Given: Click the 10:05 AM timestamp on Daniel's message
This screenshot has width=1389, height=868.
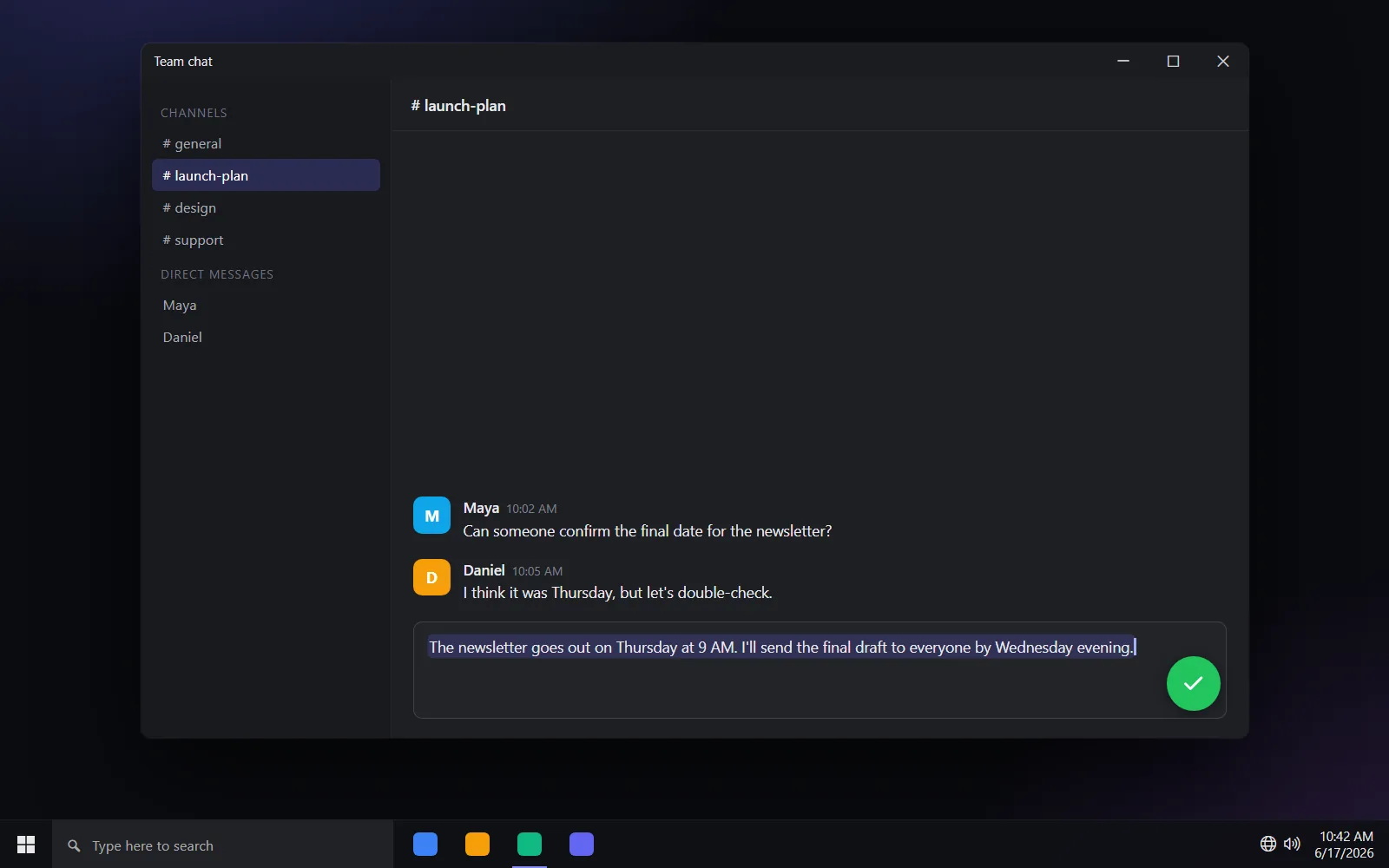Looking at the screenshot, I should point(537,571).
